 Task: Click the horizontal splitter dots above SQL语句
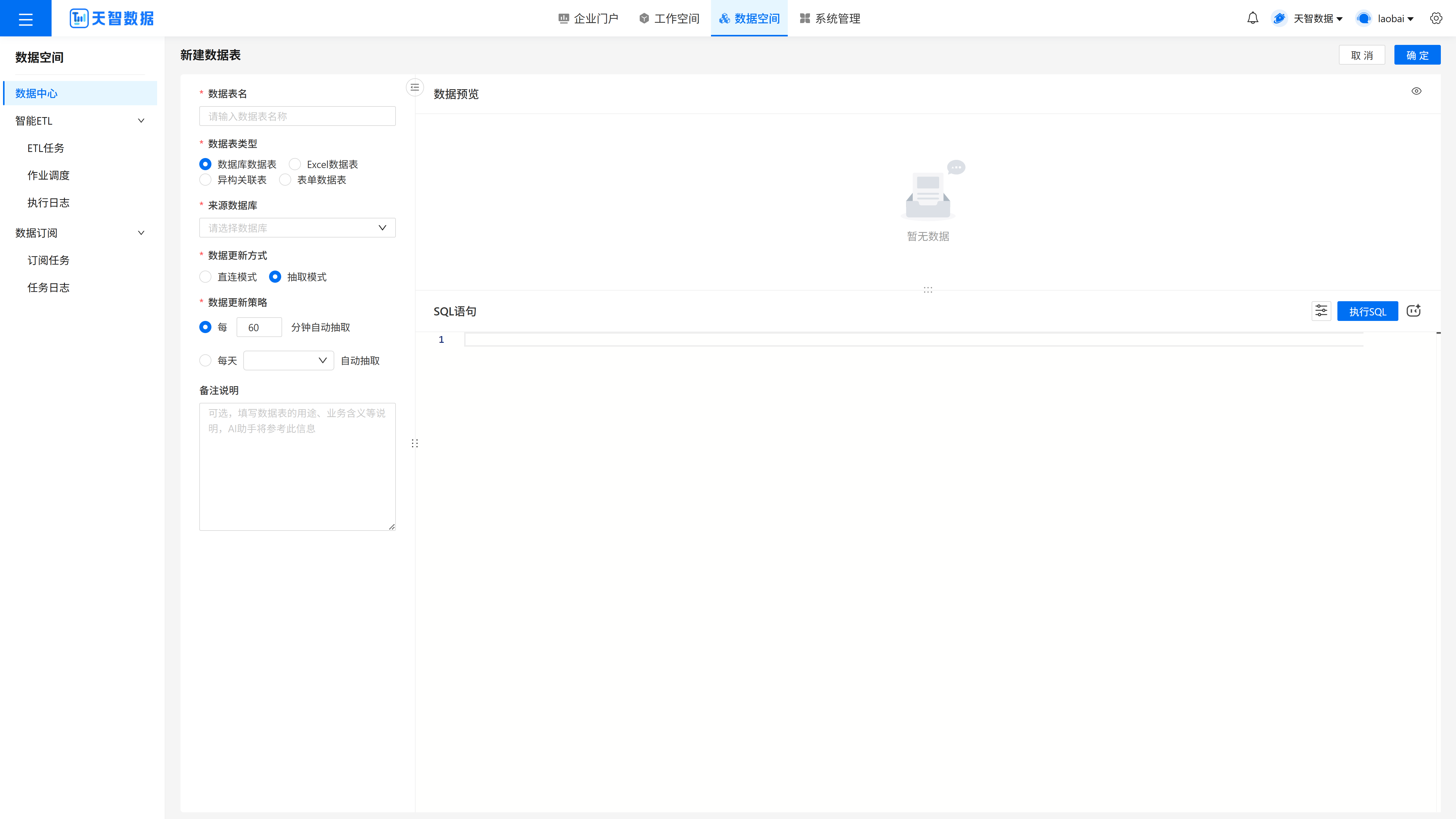pos(928,289)
